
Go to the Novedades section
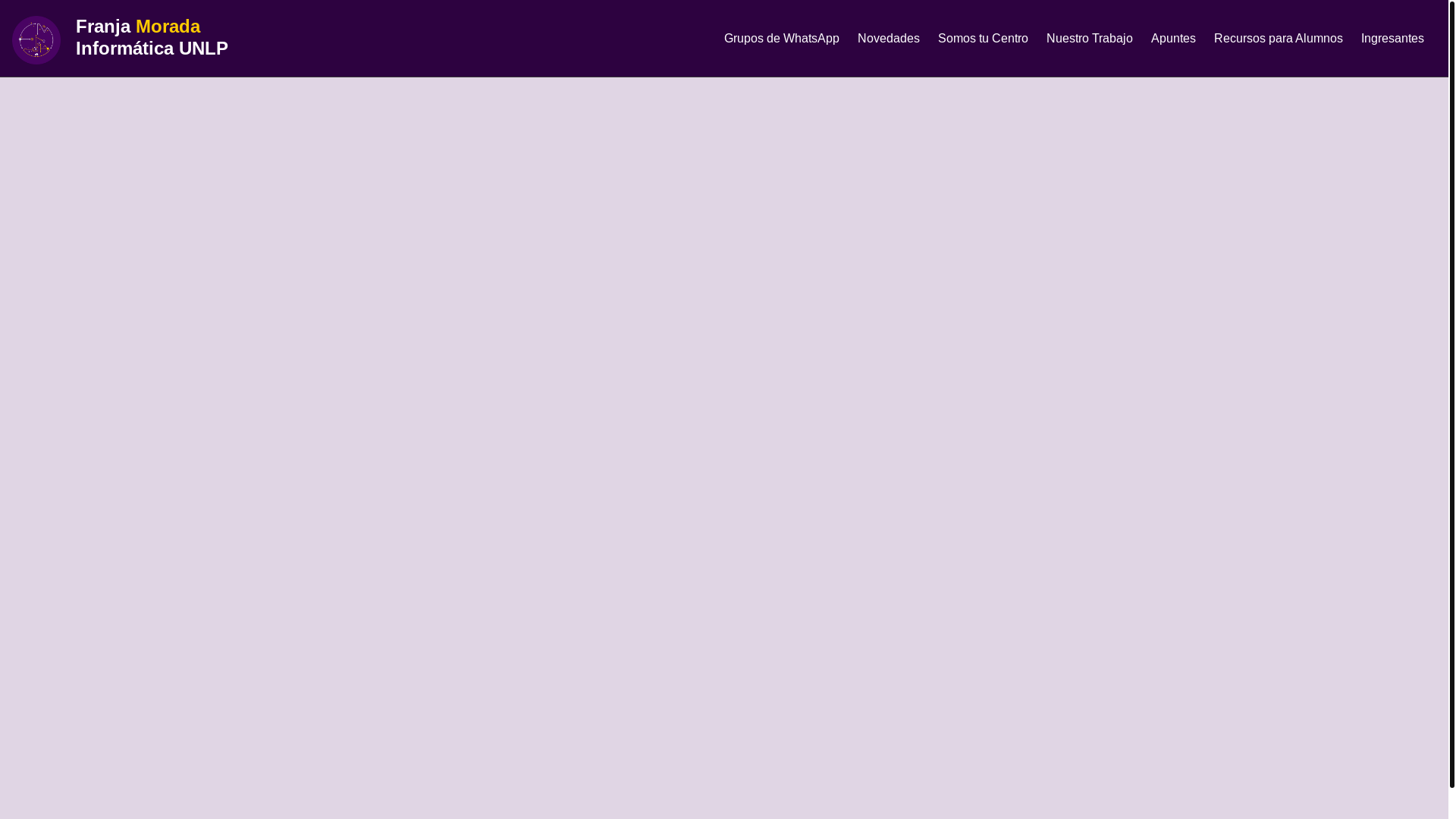[888, 39]
